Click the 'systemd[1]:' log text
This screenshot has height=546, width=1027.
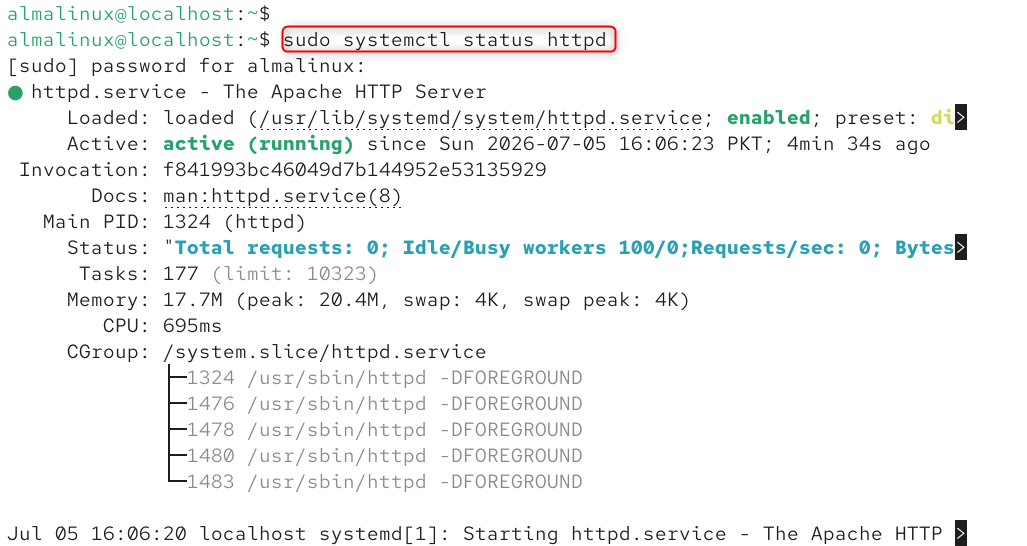(384, 533)
